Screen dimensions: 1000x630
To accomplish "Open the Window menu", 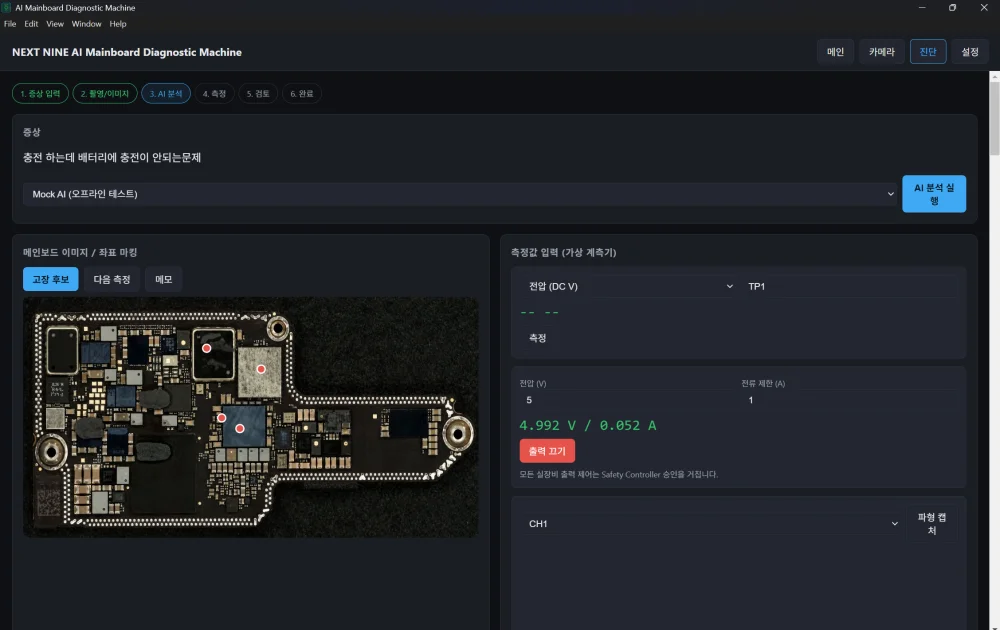I will coord(86,24).
